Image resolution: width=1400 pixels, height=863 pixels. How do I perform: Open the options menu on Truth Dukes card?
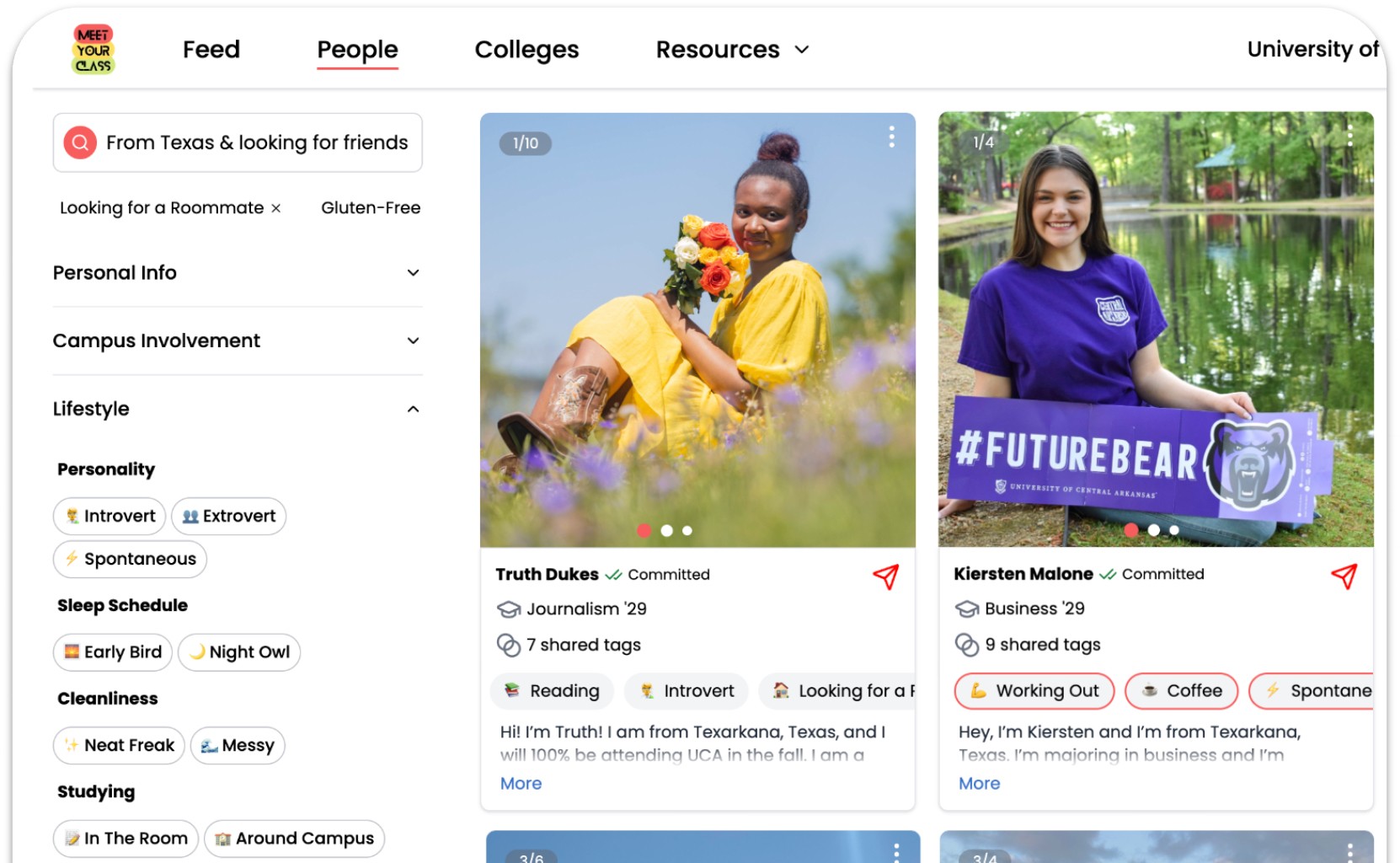pyautogui.click(x=891, y=137)
